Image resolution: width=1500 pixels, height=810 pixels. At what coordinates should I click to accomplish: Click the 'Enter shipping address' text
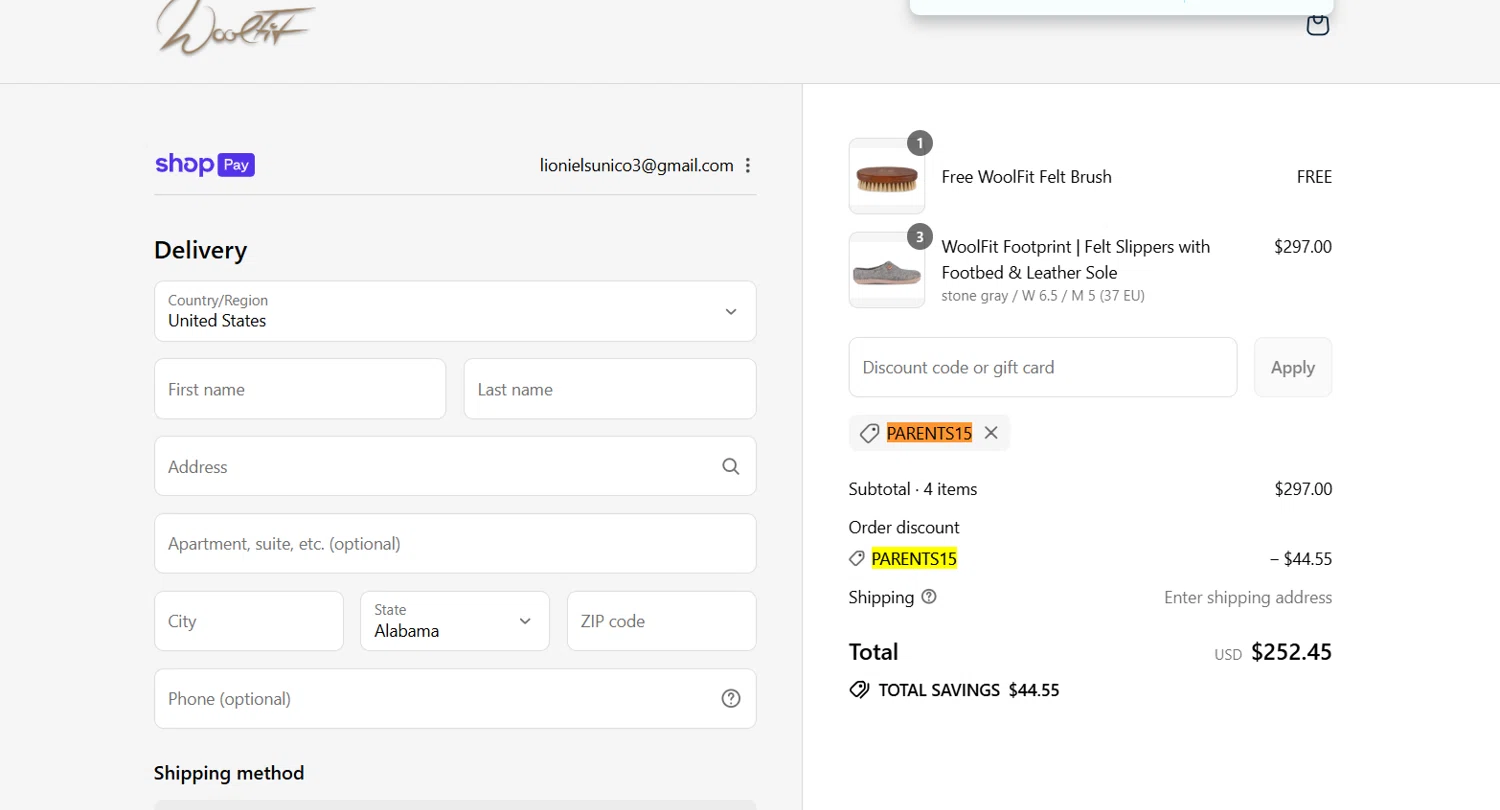[1248, 597]
